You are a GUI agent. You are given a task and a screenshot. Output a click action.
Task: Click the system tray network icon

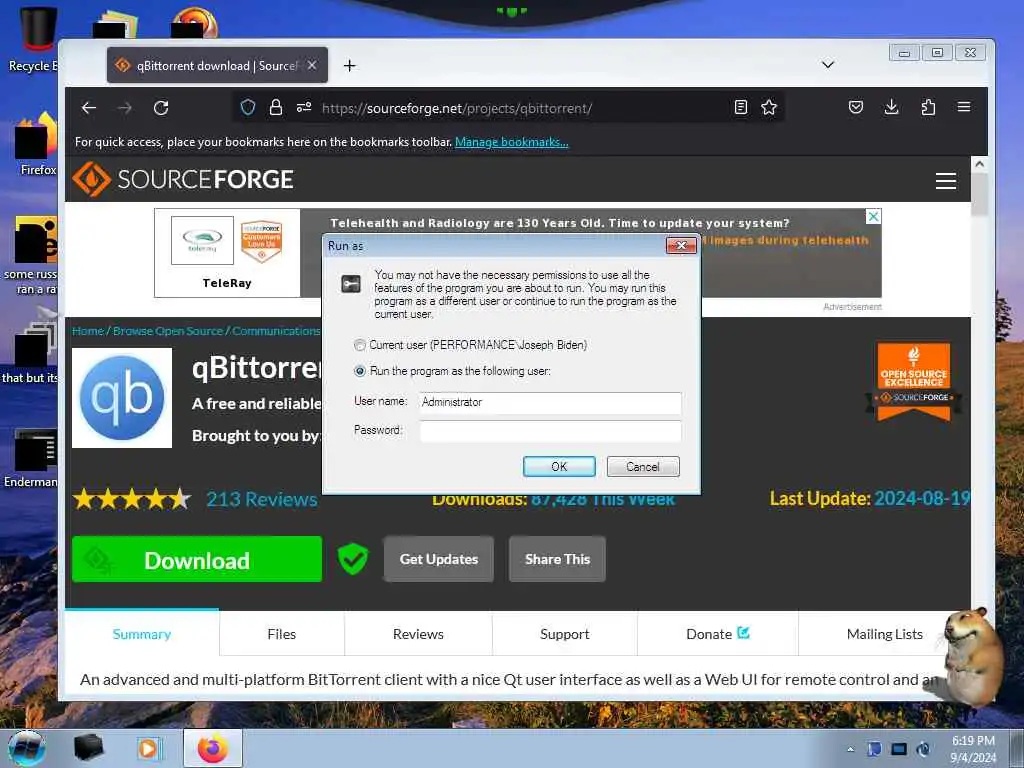coord(899,749)
